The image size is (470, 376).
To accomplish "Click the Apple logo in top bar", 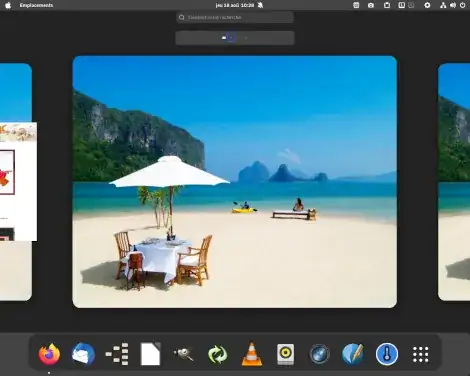I will [x=8, y=5].
